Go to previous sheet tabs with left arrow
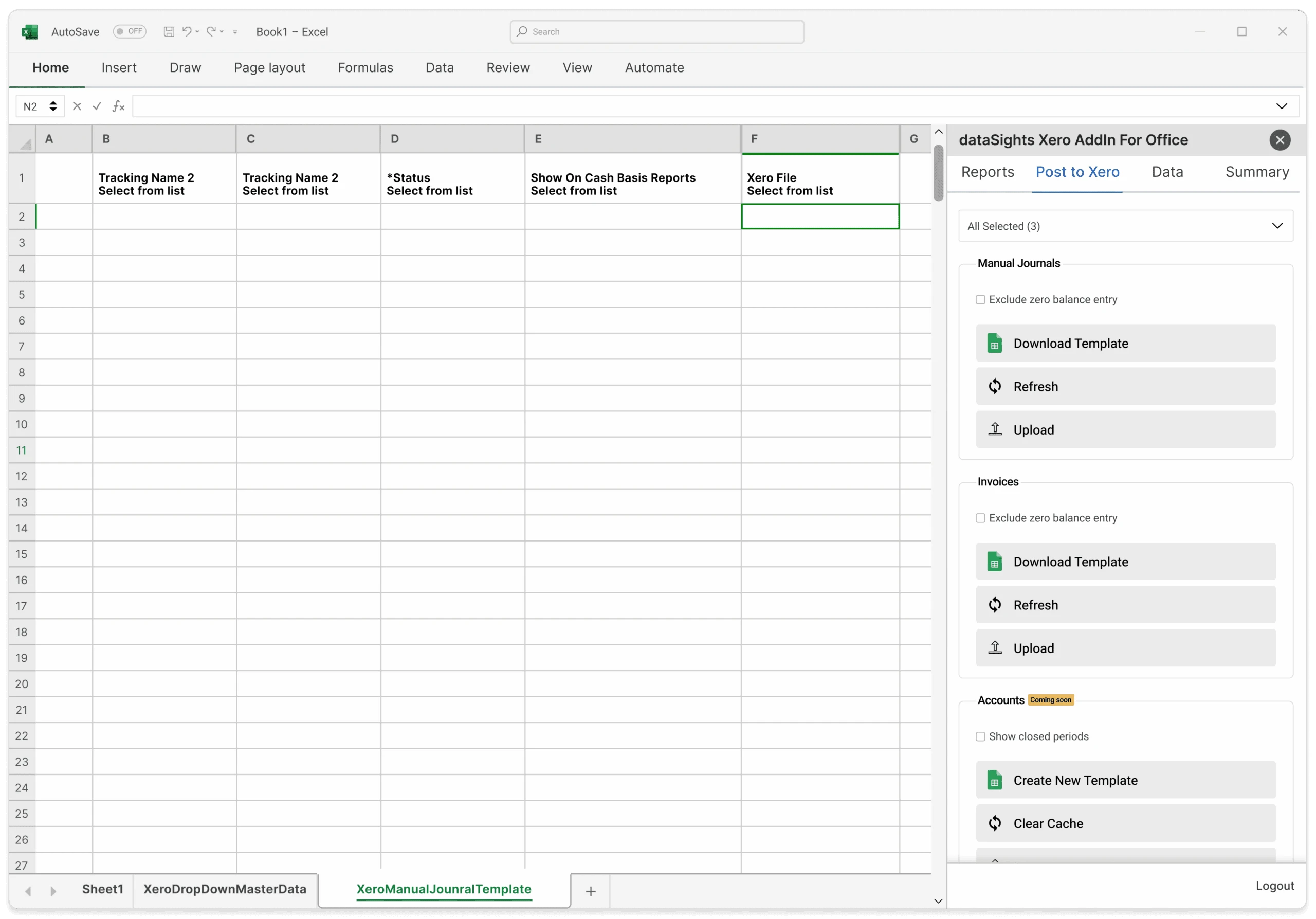1316x919 pixels. coord(28,890)
